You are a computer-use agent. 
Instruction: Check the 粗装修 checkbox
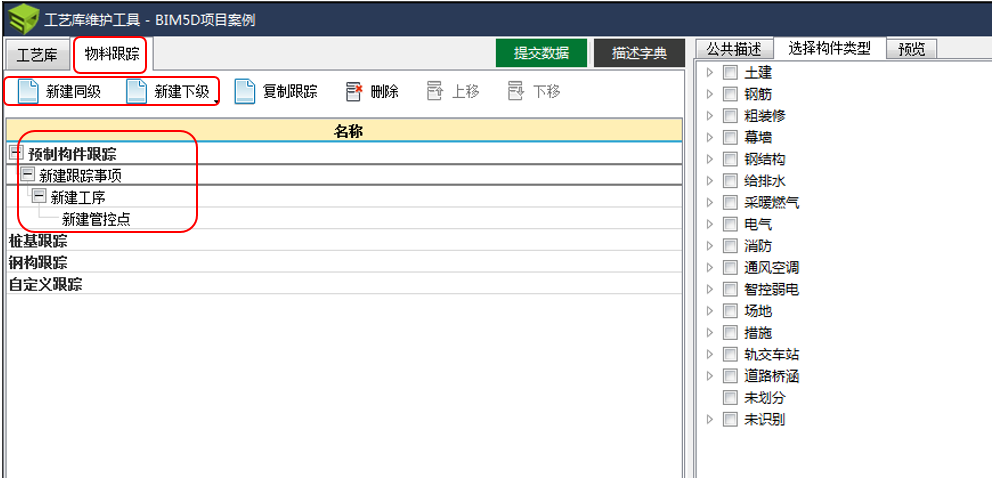(730, 116)
